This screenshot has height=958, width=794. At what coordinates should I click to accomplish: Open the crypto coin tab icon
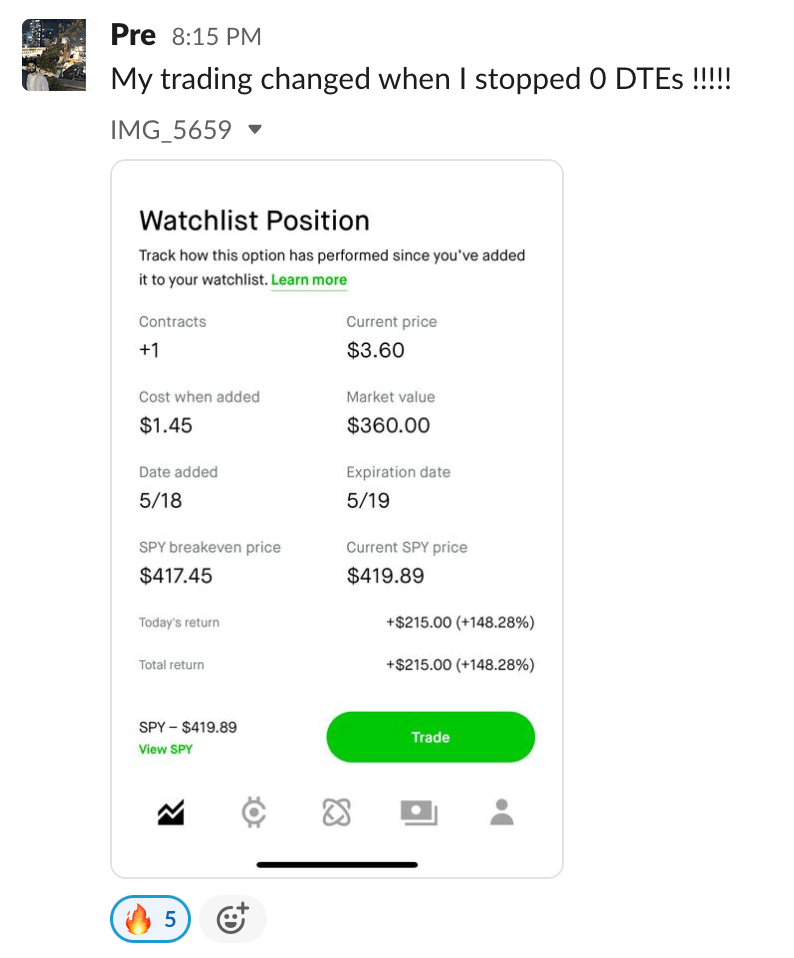click(x=254, y=813)
